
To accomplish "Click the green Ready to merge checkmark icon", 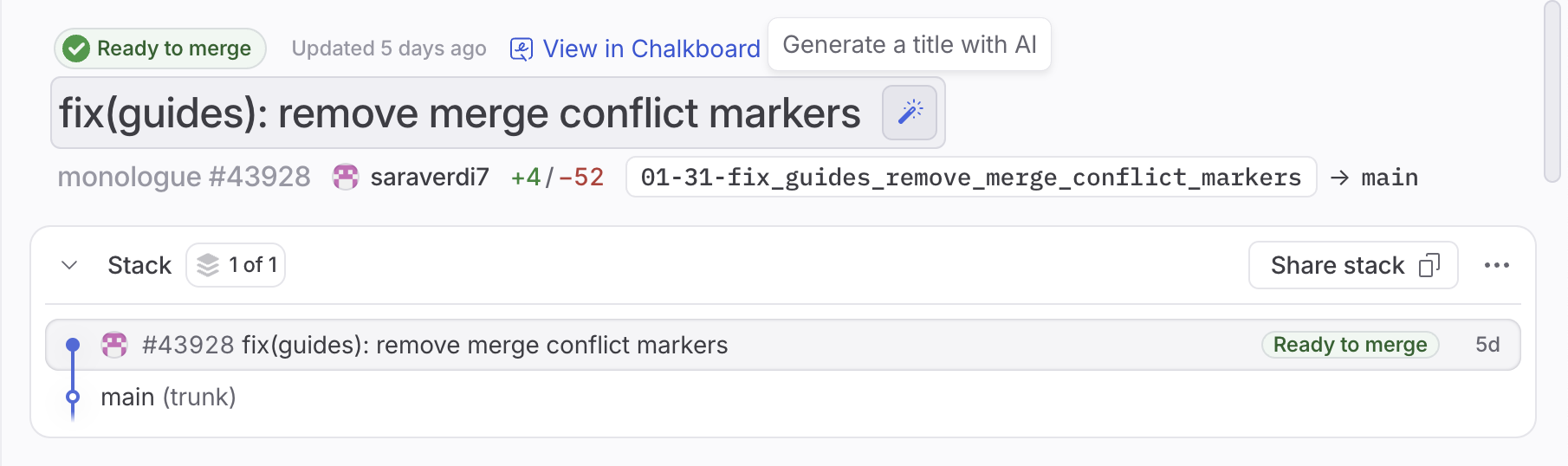I will click(x=76, y=49).
